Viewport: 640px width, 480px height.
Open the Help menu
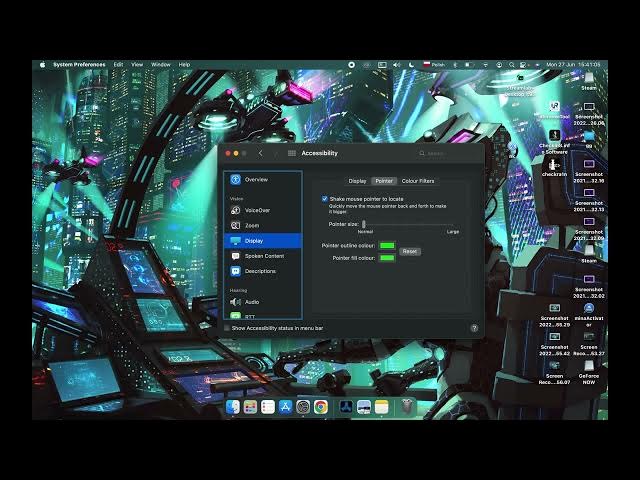[184, 64]
